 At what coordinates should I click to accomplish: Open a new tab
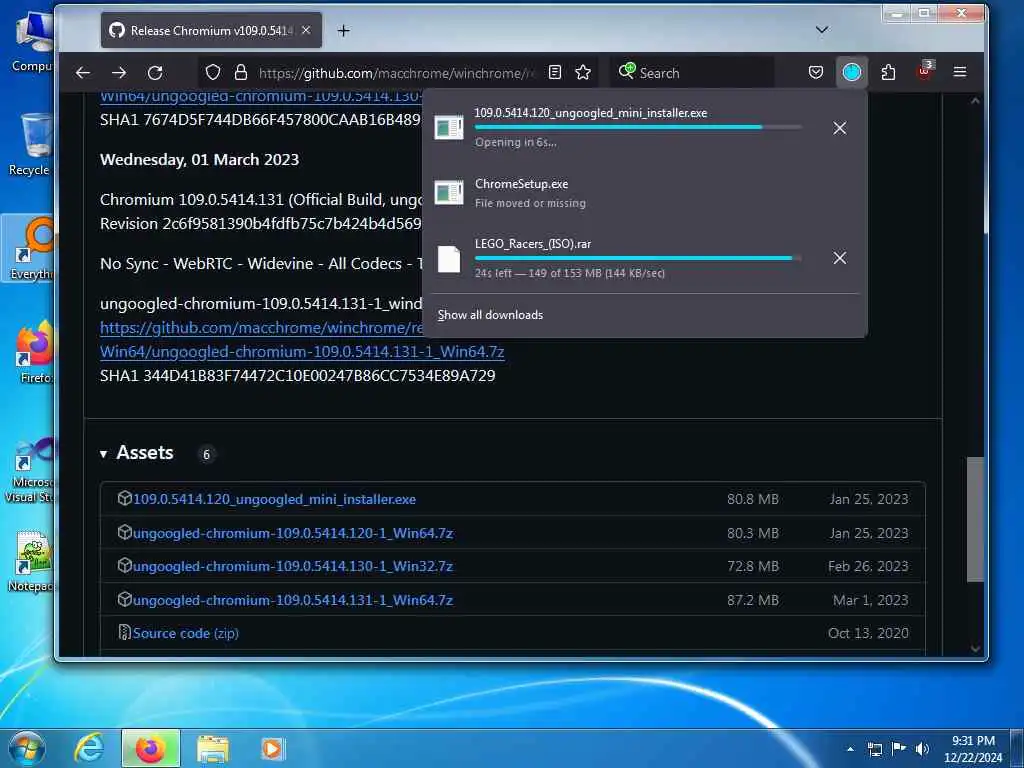[x=344, y=31]
